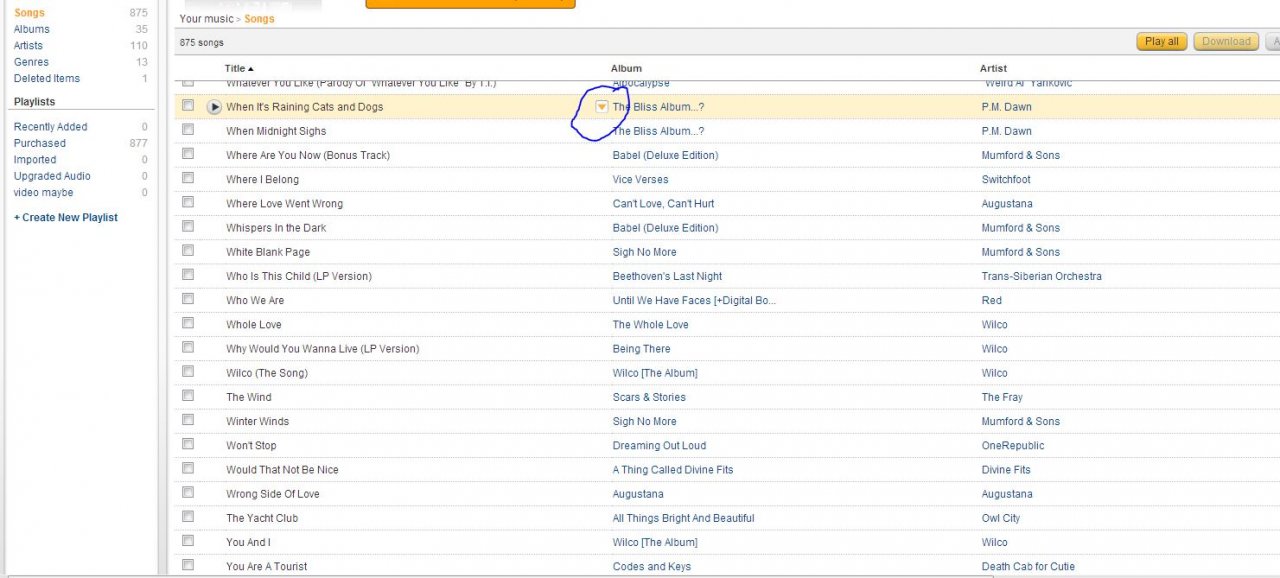
Task: Open the Purchased playlist
Action: point(40,143)
